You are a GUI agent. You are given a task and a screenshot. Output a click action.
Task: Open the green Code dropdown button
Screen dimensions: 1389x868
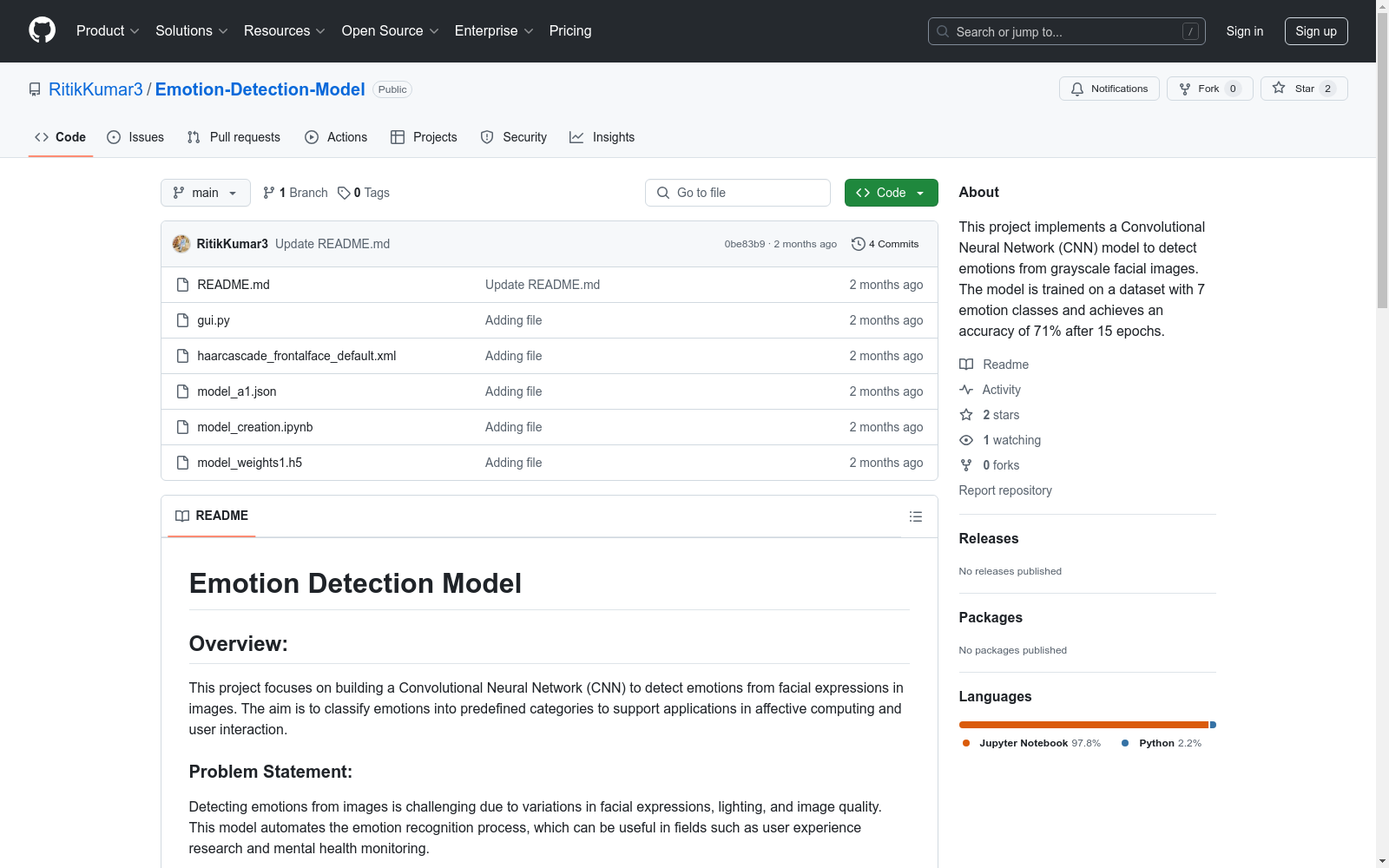tap(891, 193)
